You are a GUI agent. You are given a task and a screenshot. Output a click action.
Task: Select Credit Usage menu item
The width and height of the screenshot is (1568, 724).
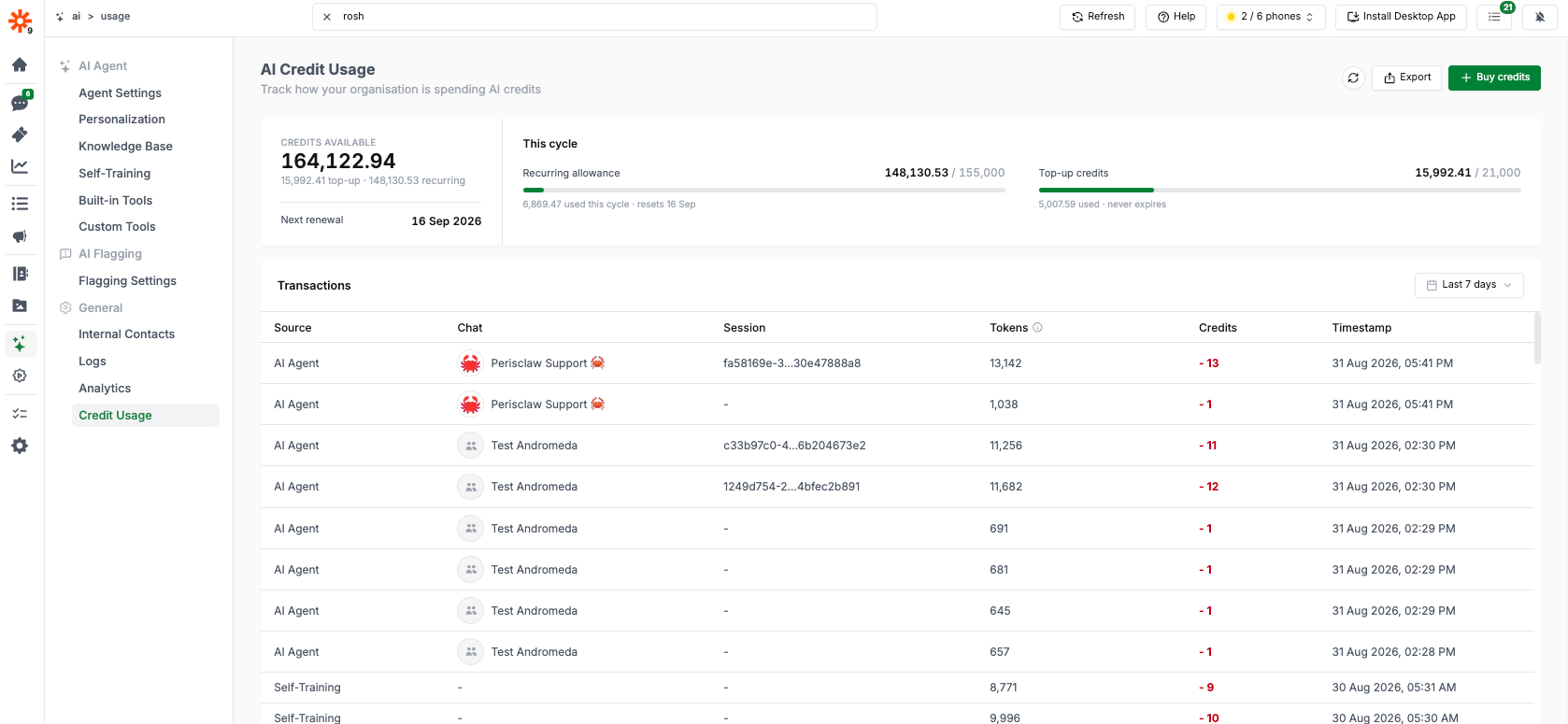[x=146, y=416]
